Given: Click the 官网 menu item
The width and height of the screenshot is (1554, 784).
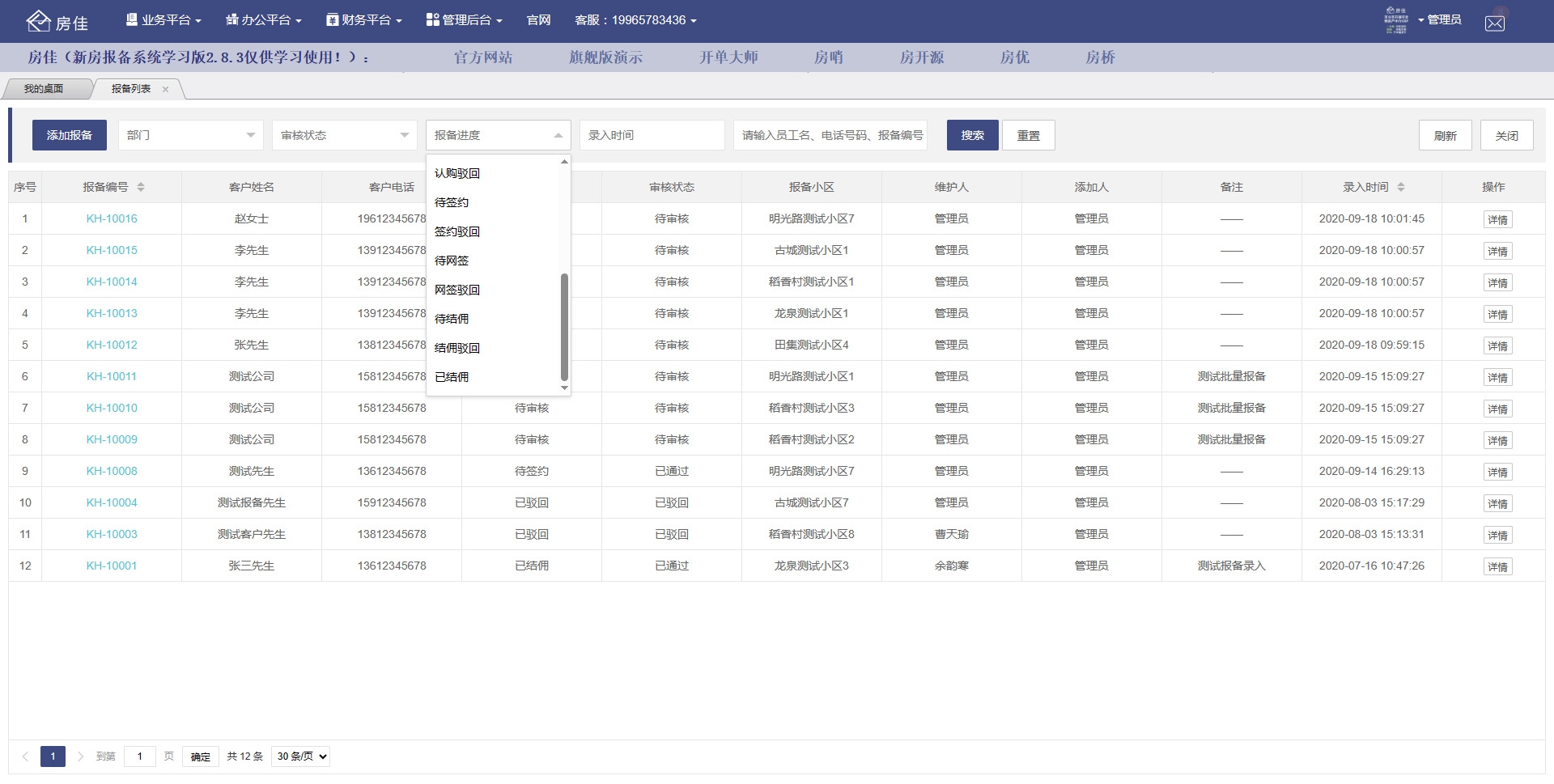Looking at the screenshot, I should tap(537, 19).
